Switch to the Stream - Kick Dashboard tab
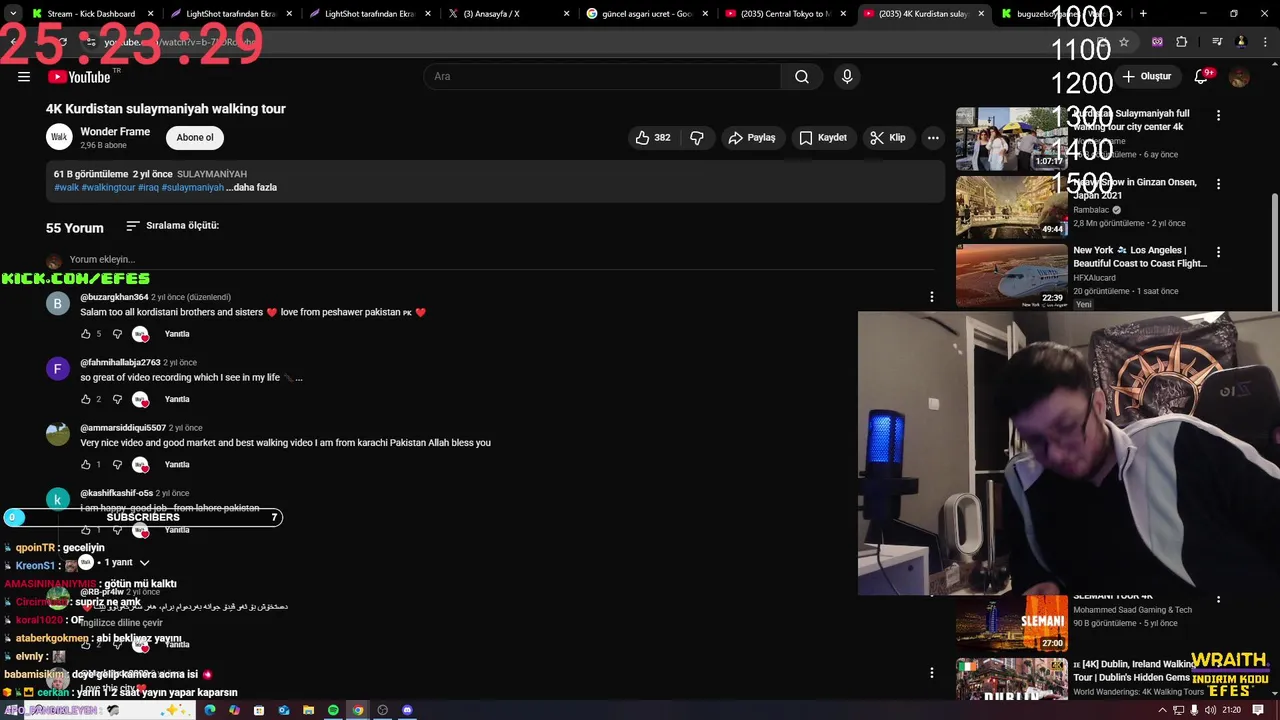This screenshot has height=720, width=1280. tap(91, 14)
